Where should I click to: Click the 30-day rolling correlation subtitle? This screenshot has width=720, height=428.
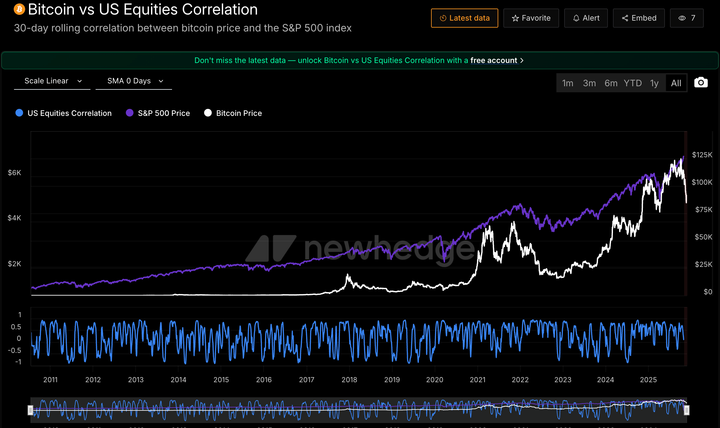(183, 28)
